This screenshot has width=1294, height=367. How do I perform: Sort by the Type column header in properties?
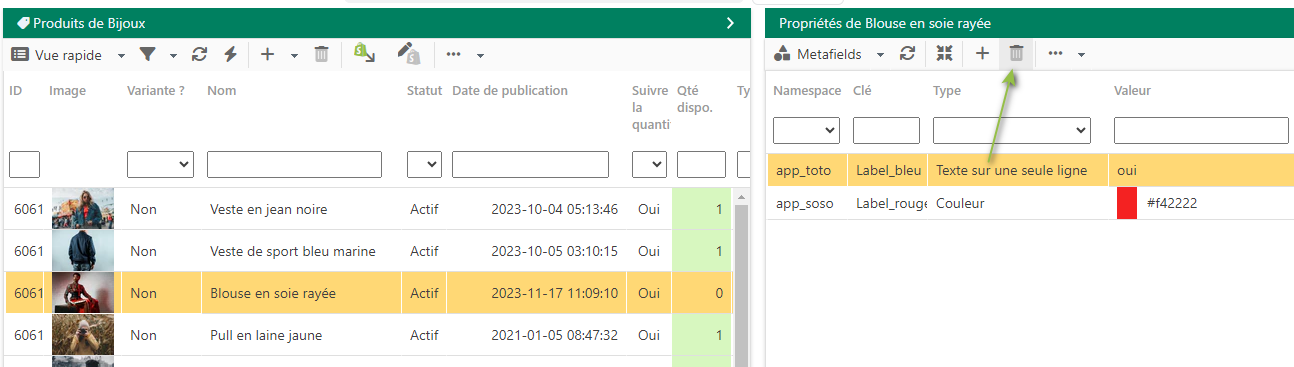(x=946, y=91)
